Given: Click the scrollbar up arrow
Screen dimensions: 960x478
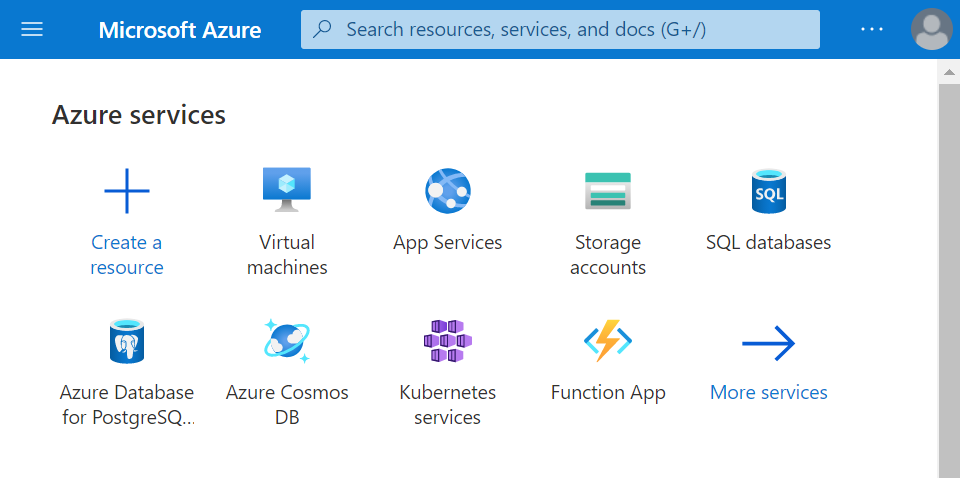Looking at the screenshot, I should [x=949, y=72].
